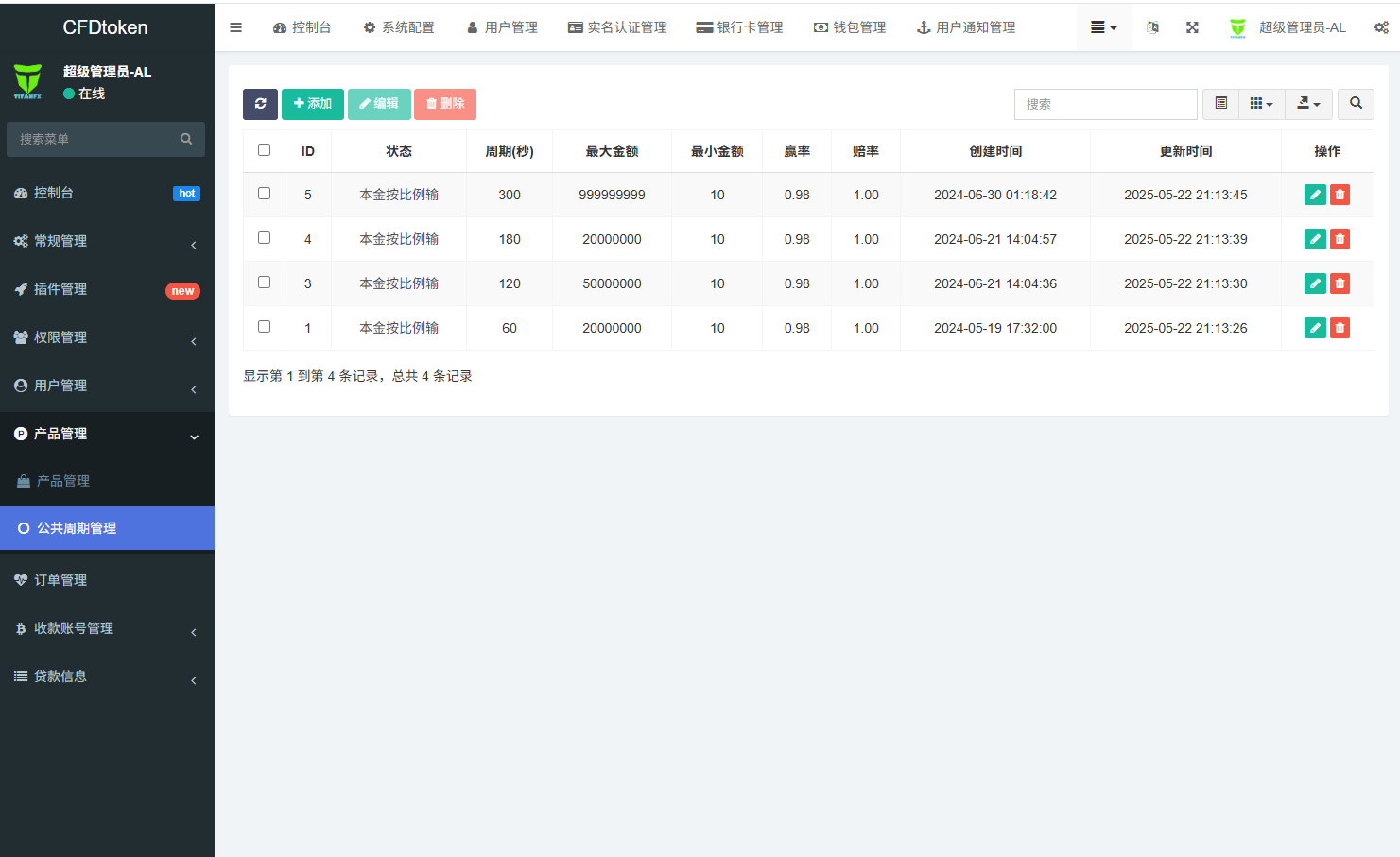Click the refresh icon above the table
The width and height of the screenshot is (1400, 857).
(x=260, y=104)
